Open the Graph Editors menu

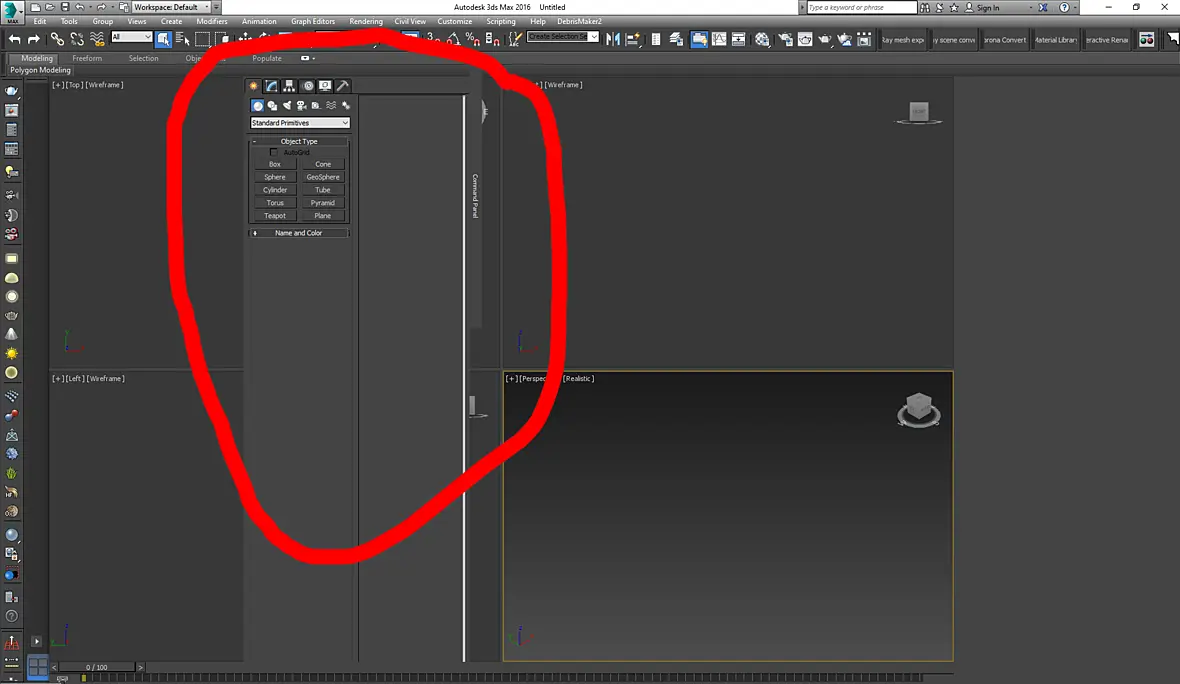[x=312, y=21]
